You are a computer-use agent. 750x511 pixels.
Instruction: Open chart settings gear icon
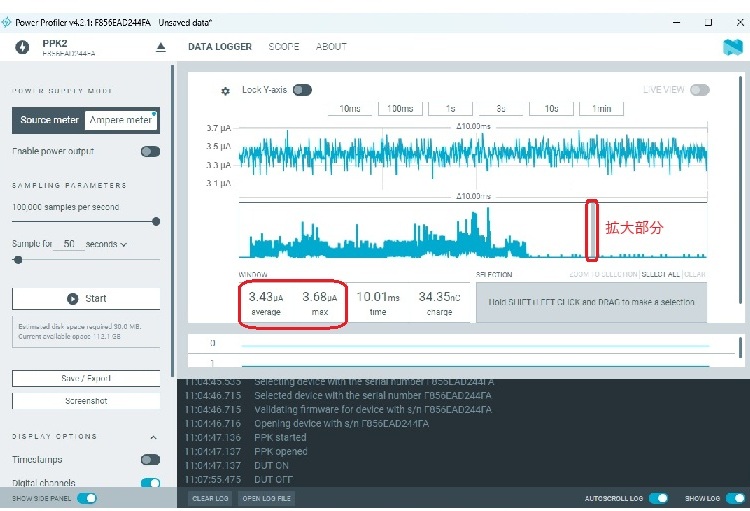(226, 91)
